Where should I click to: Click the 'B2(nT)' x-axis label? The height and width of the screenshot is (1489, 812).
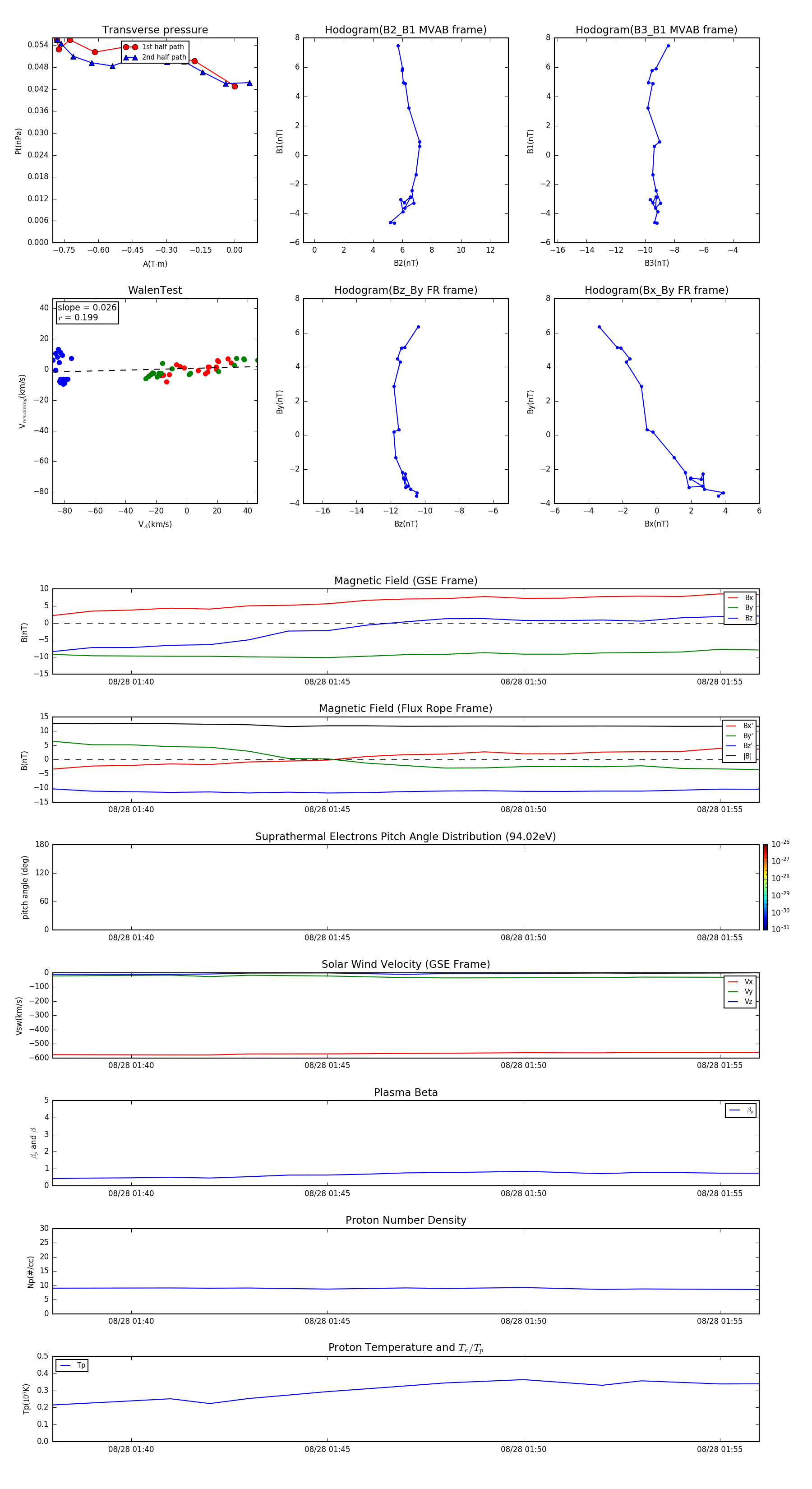[406, 263]
